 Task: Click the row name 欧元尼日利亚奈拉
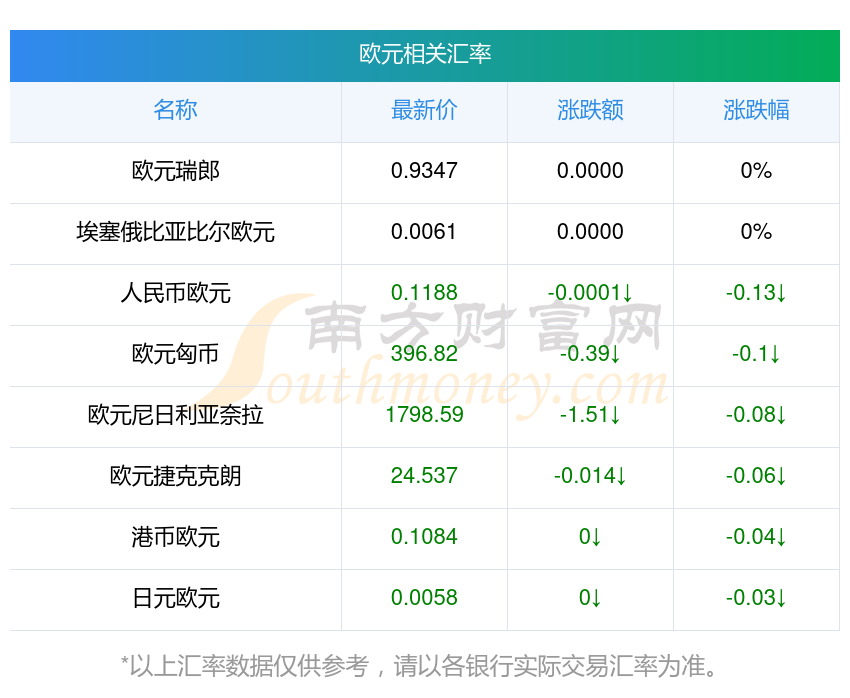point(175,415)
